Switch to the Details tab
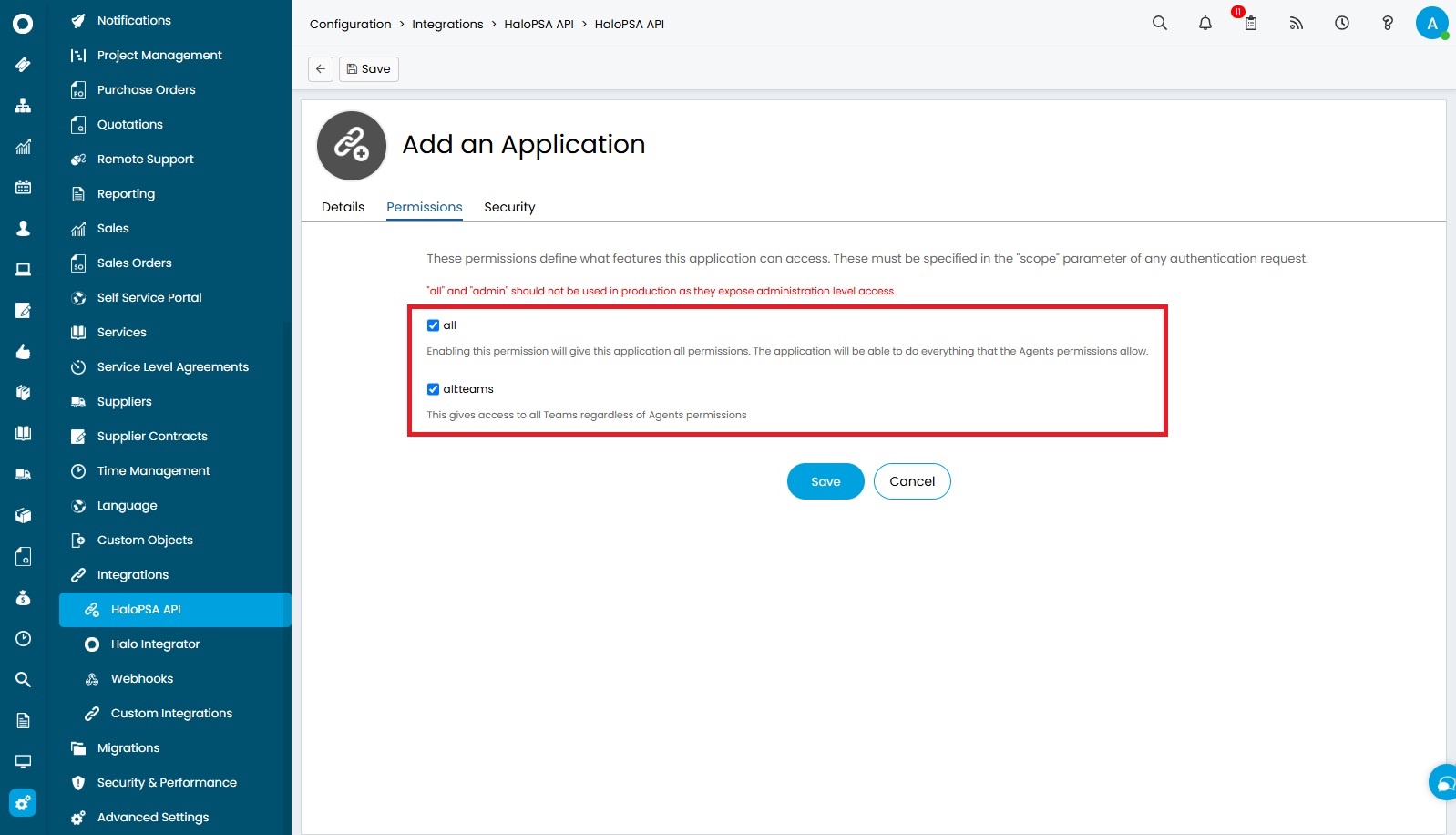Viewport: 1456px width, 835px height. 343,207
